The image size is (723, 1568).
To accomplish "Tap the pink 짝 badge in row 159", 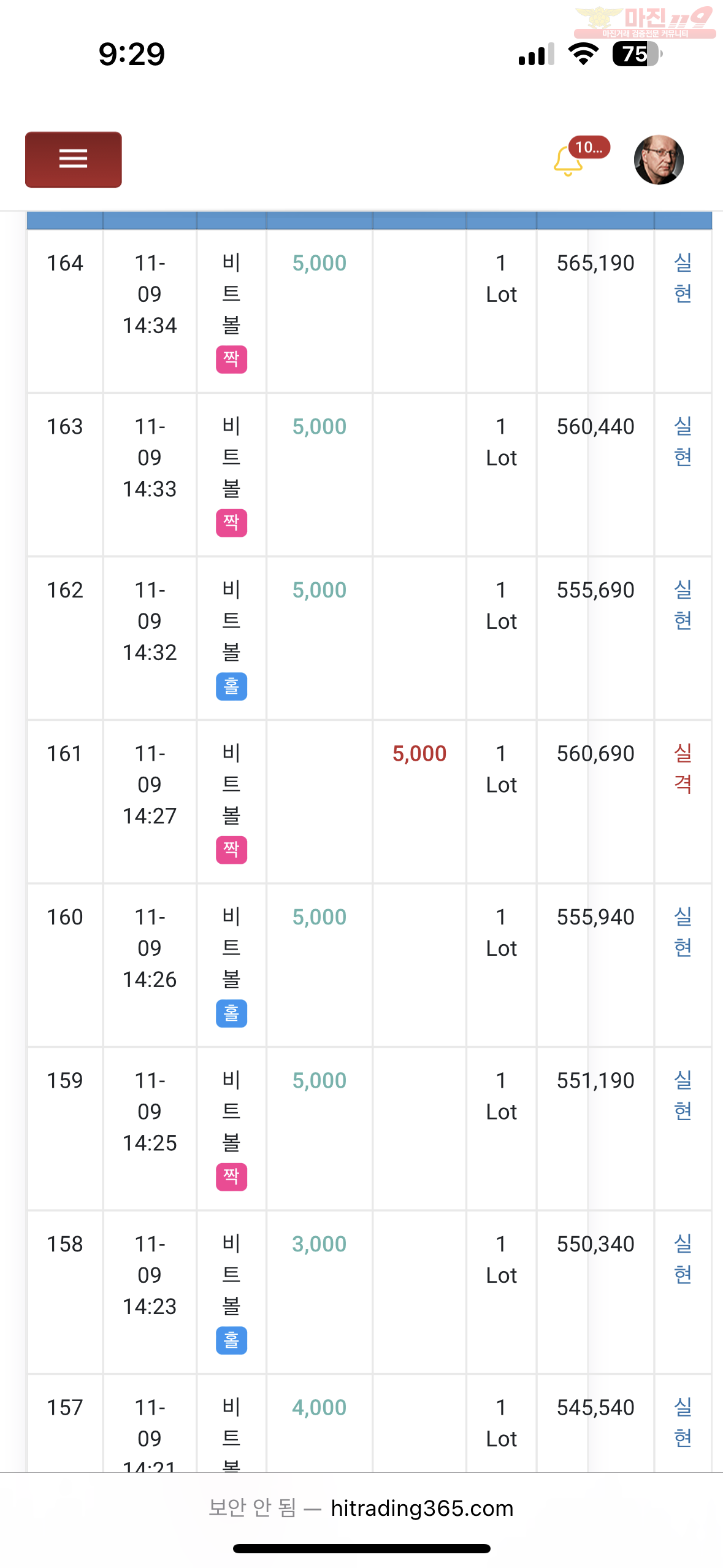I will point(231,1177).
